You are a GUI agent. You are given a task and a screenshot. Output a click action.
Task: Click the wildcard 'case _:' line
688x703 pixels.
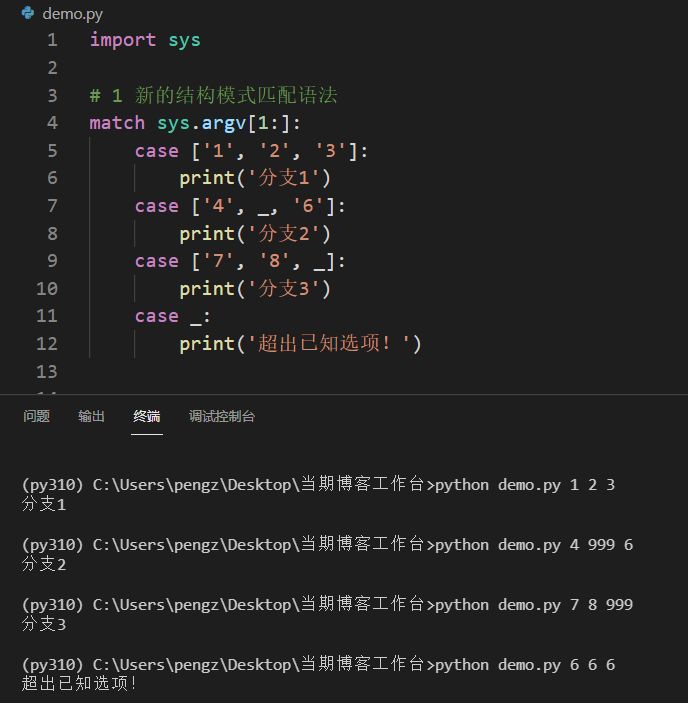pyautogui.click(x=173, y=317)
